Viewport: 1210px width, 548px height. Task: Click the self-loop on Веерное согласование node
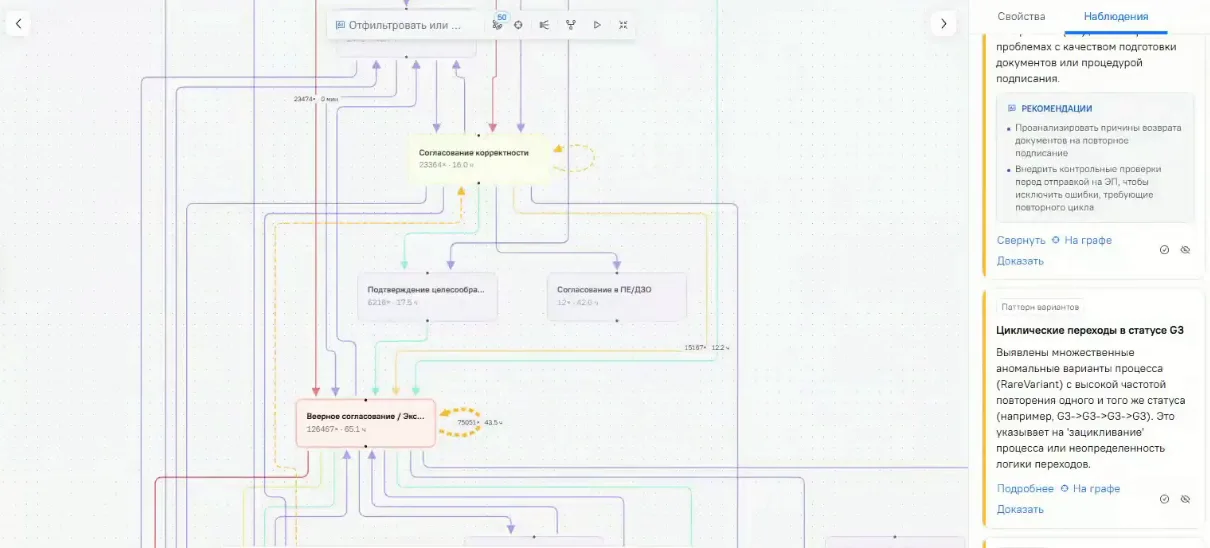(x=460, y=422)
